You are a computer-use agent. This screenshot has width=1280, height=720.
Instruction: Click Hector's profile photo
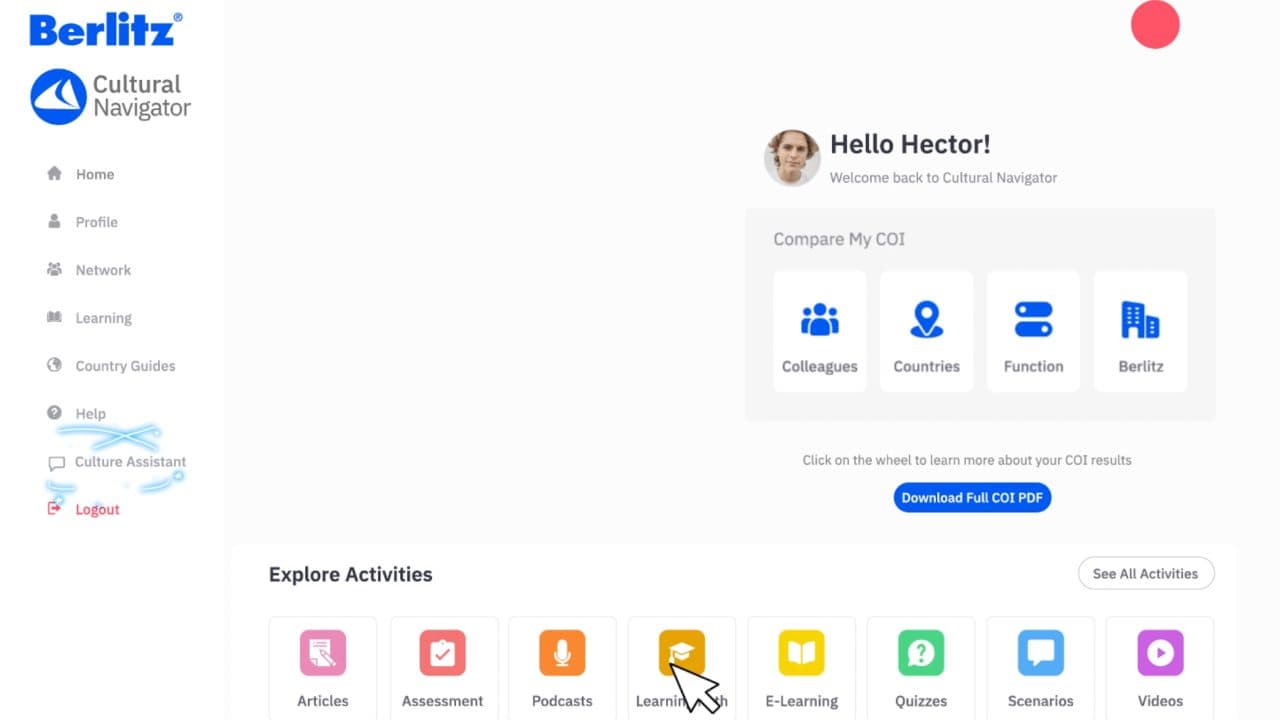point(792,158)
